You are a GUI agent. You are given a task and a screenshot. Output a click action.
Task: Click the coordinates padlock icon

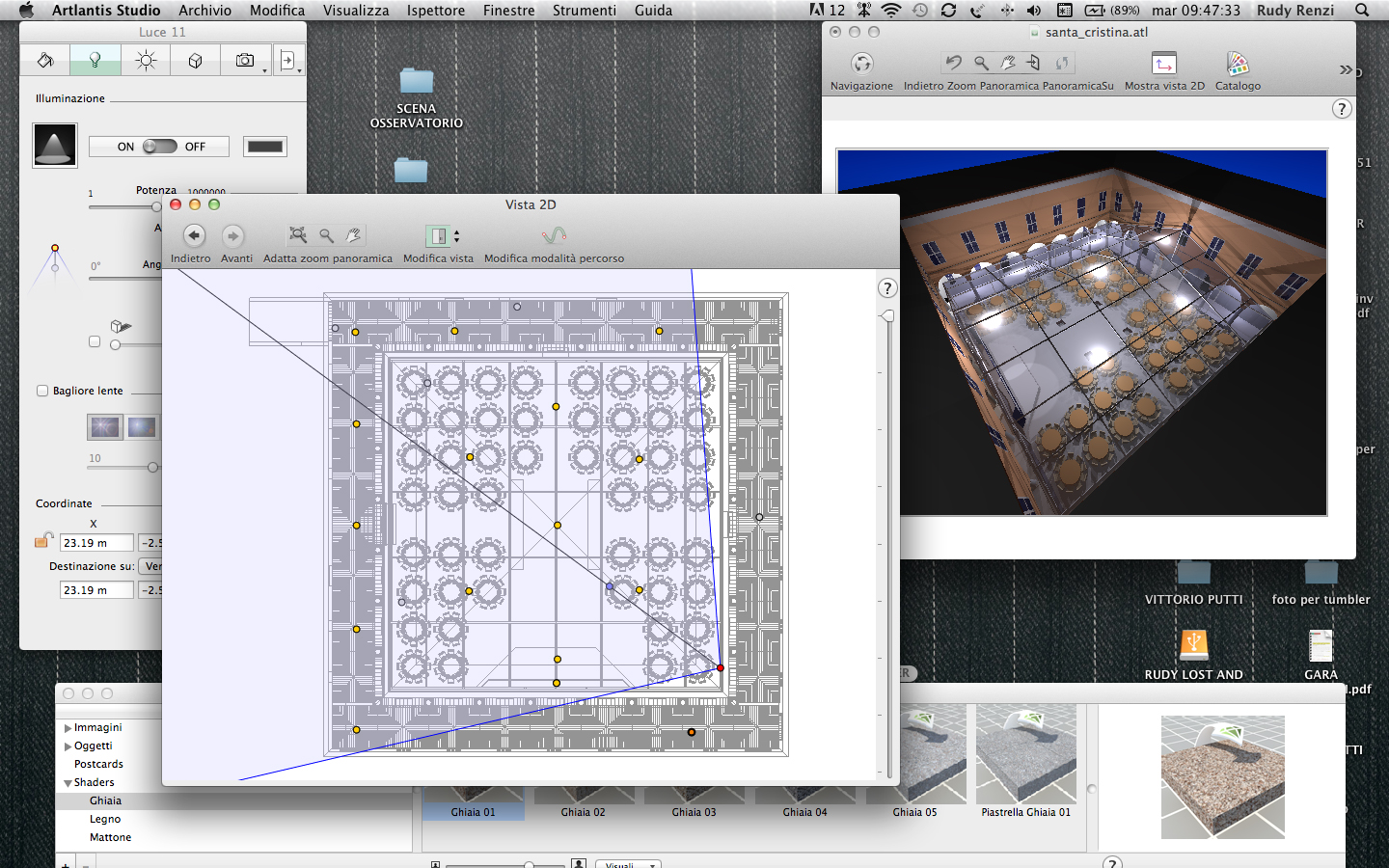(x=43, y=540)
